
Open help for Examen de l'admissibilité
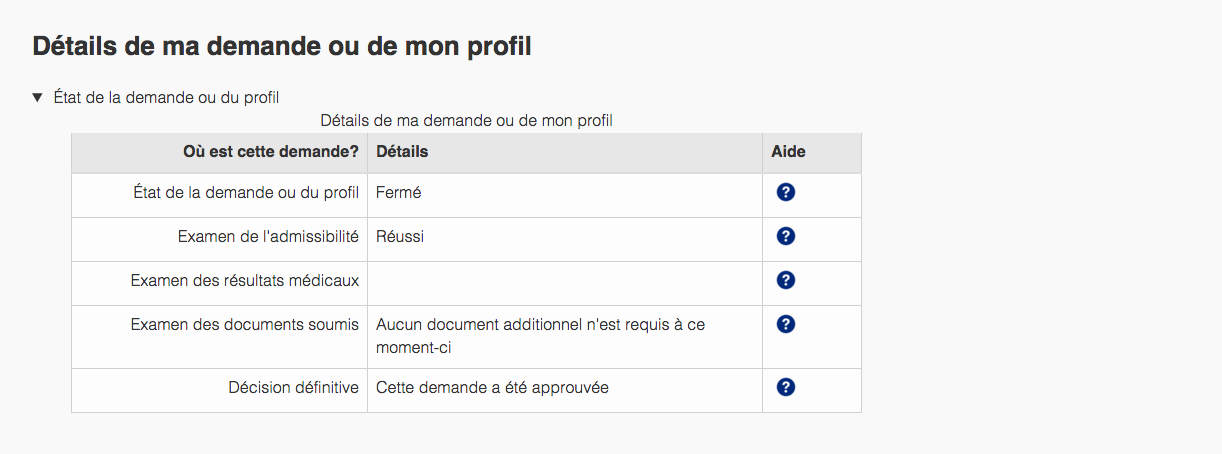pyautogui.click(x=785, y=236)
